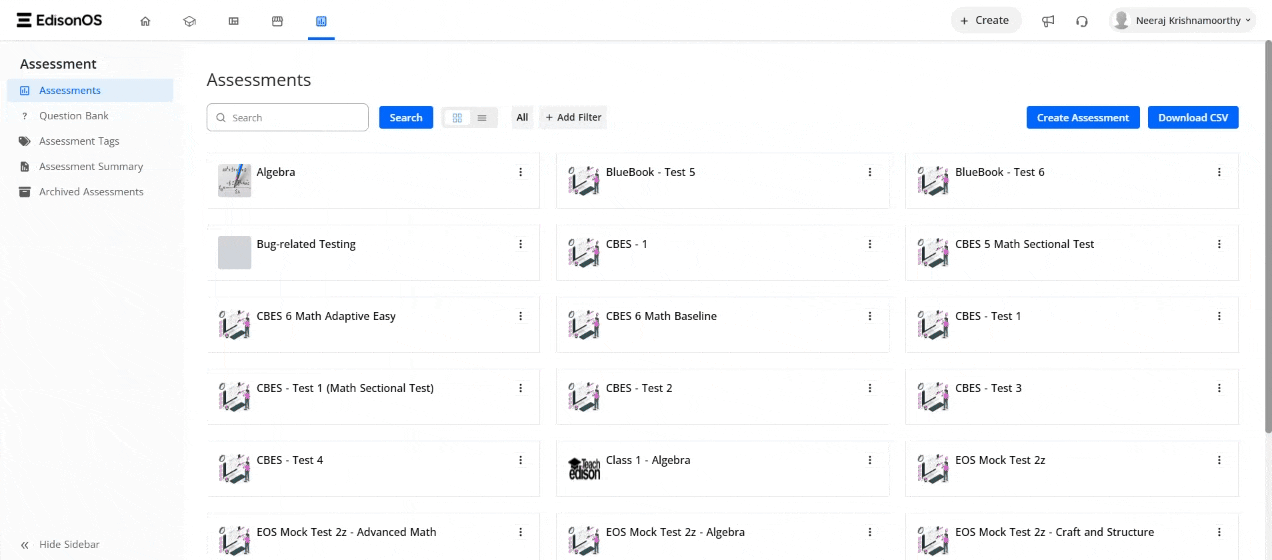1272x560 pixels.
Task: Open the options menu for EOS Mock Test 2z
Action: 1219,460
